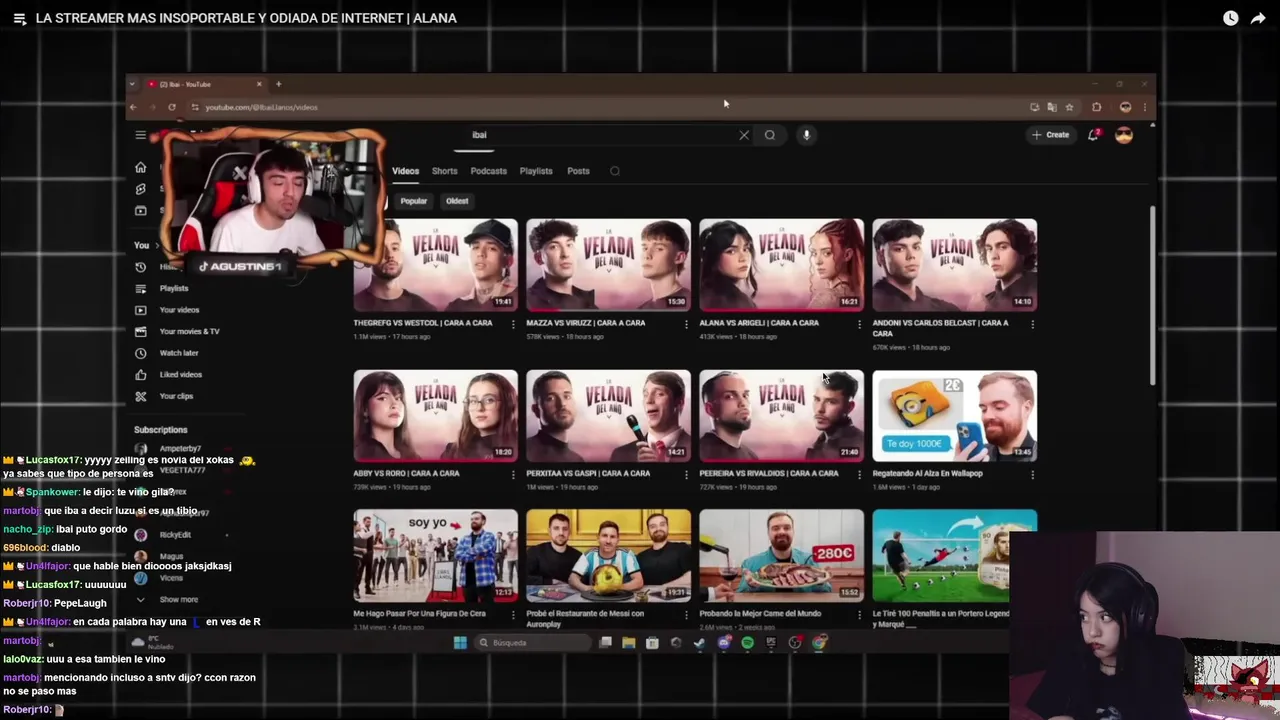
Task: Switch to the Playlists tab
Action: click(x=536, y=171)
